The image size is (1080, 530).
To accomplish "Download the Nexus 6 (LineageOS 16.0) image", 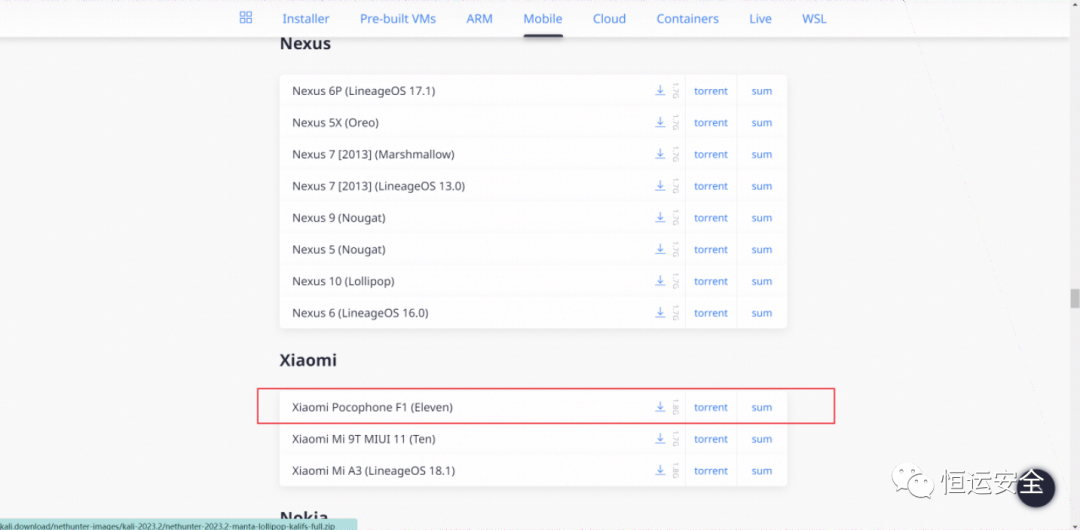I will (x=660, y=312).
